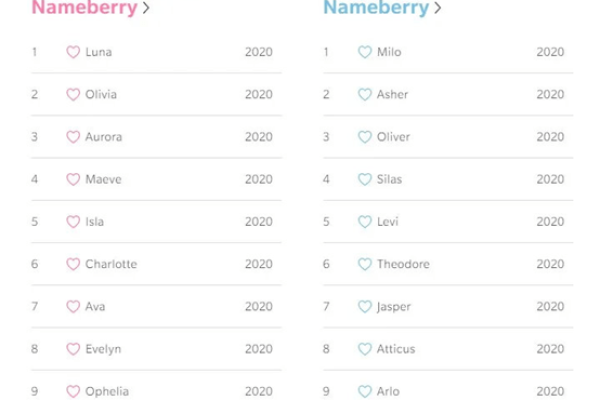600x400 pixels.
Task: Click the heart icon beside Ophelia
Action: point(73,391)
